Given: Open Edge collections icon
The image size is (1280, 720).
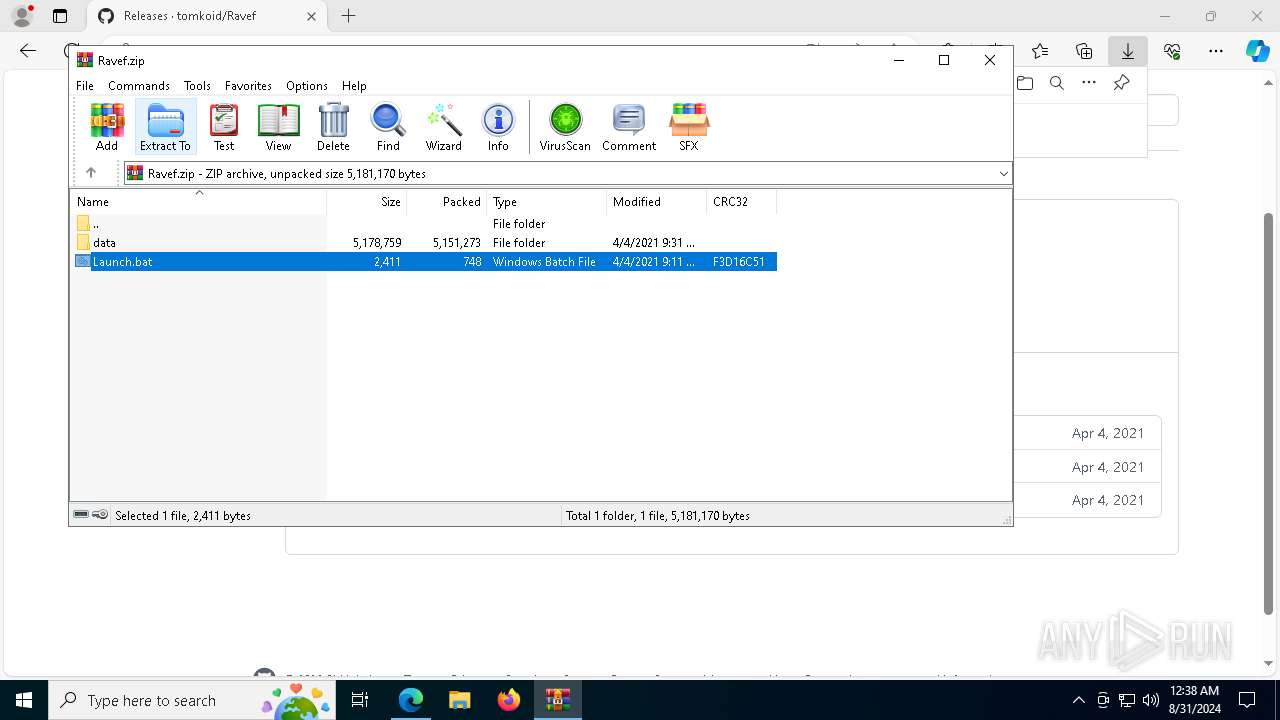Looking at the screenshot, I should pos(1084,51).
